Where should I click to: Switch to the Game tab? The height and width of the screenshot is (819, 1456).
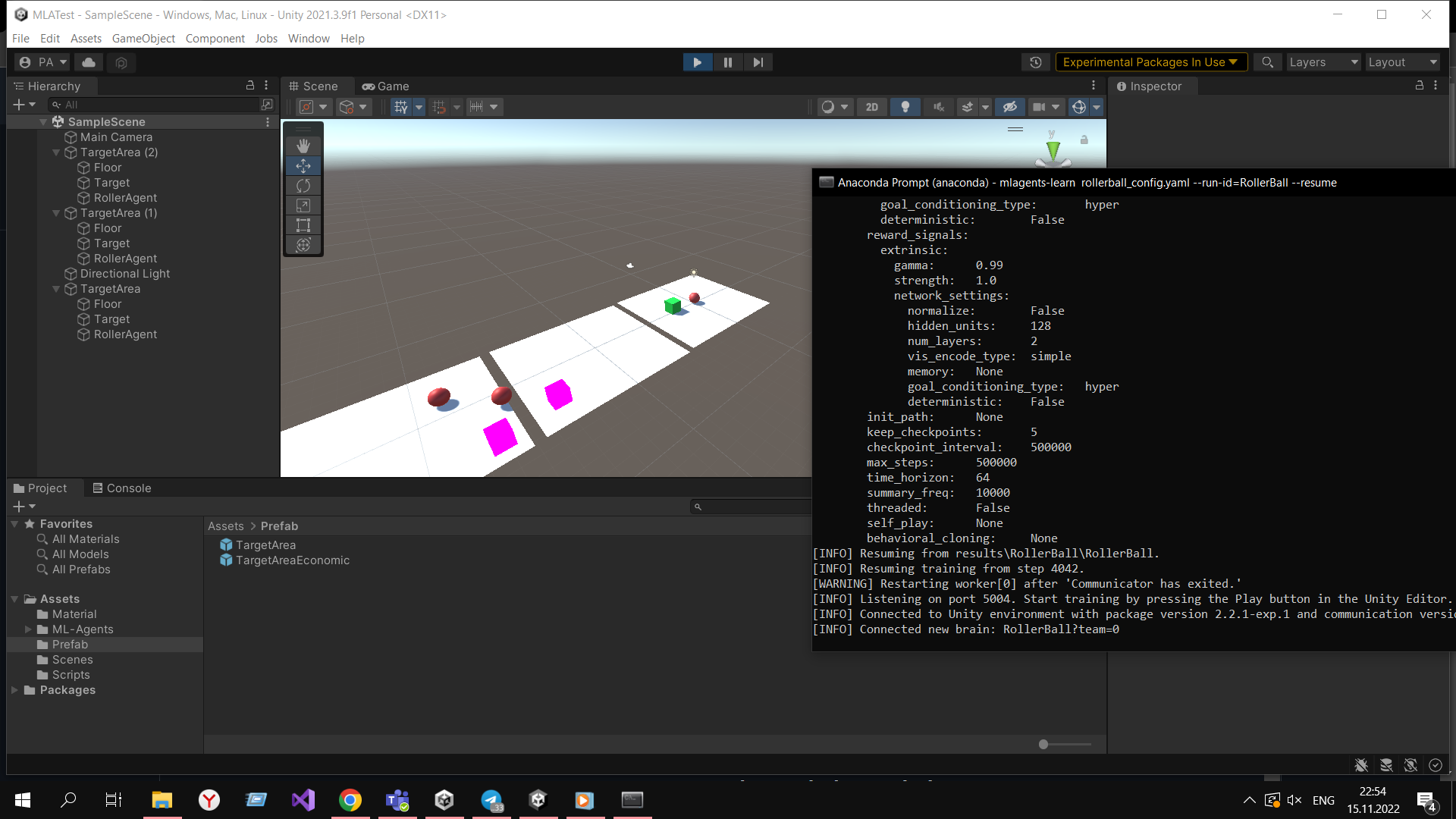click(x=386, y=86)
